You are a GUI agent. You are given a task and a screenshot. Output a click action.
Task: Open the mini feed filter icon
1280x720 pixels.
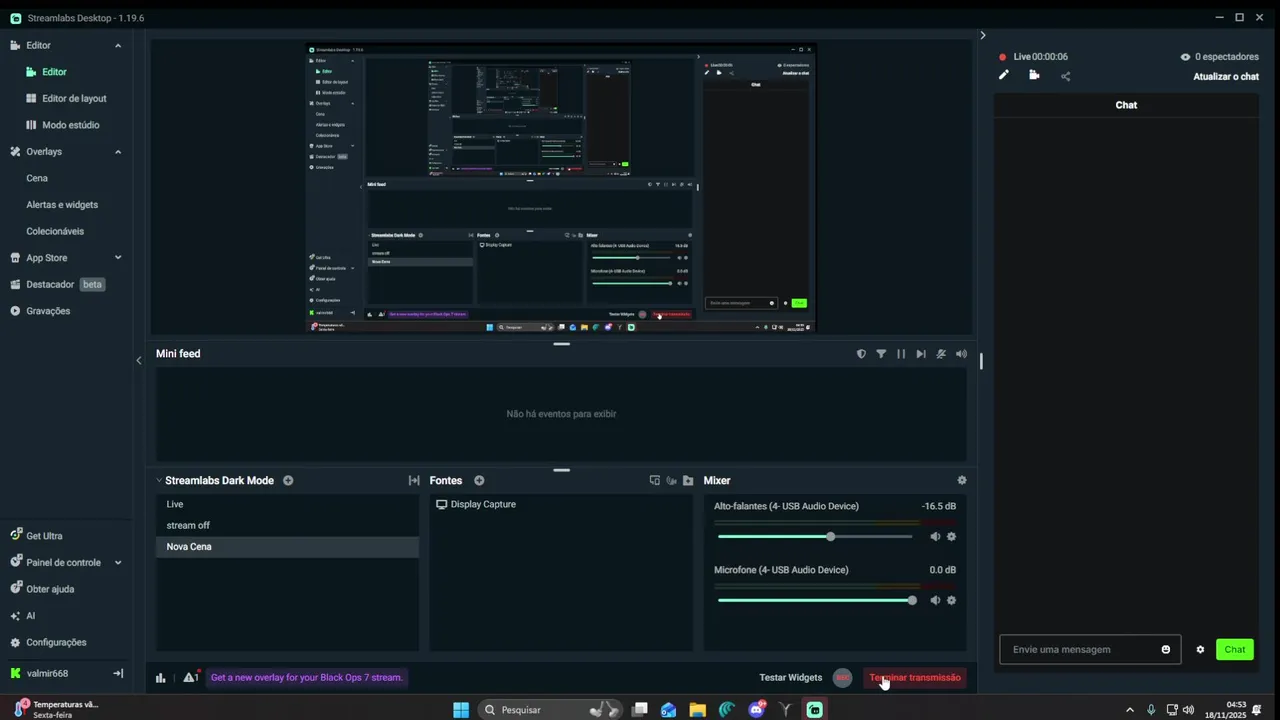click(x=881, y=354)
